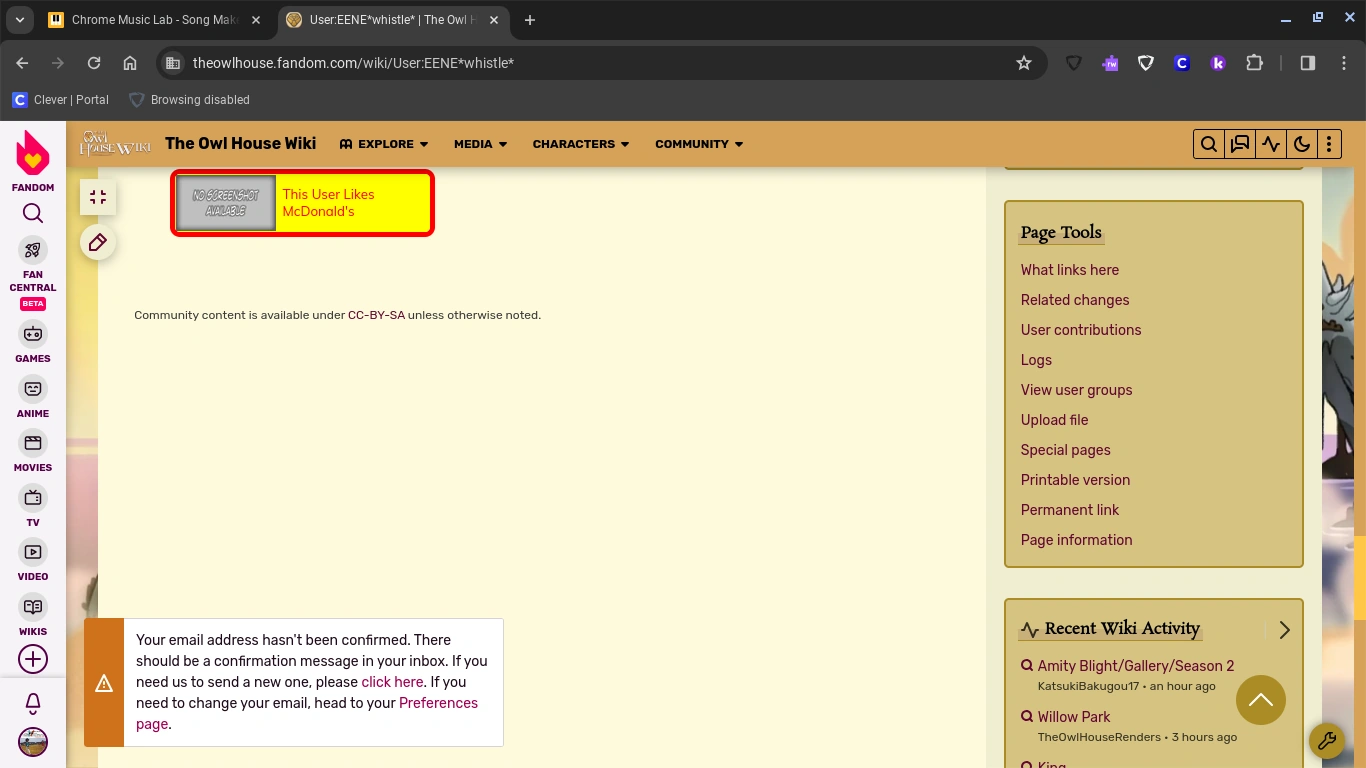Select the edit pencil icon
Viewport: 1366px width, 768px height.
coord(97,242)
